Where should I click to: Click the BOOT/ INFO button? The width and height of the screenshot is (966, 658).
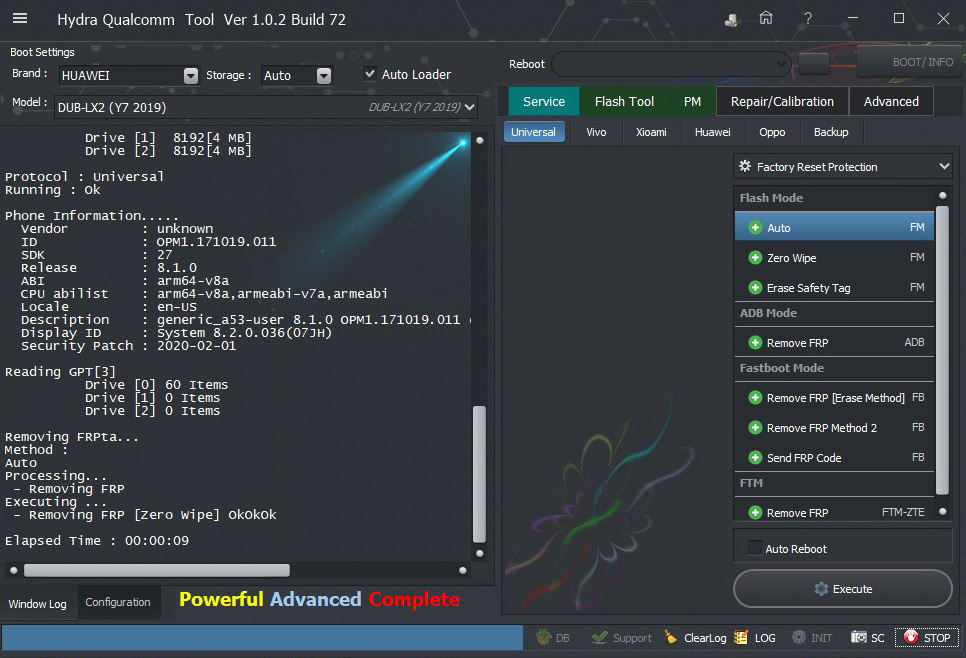pyautogui.click(x=911, y=62)
